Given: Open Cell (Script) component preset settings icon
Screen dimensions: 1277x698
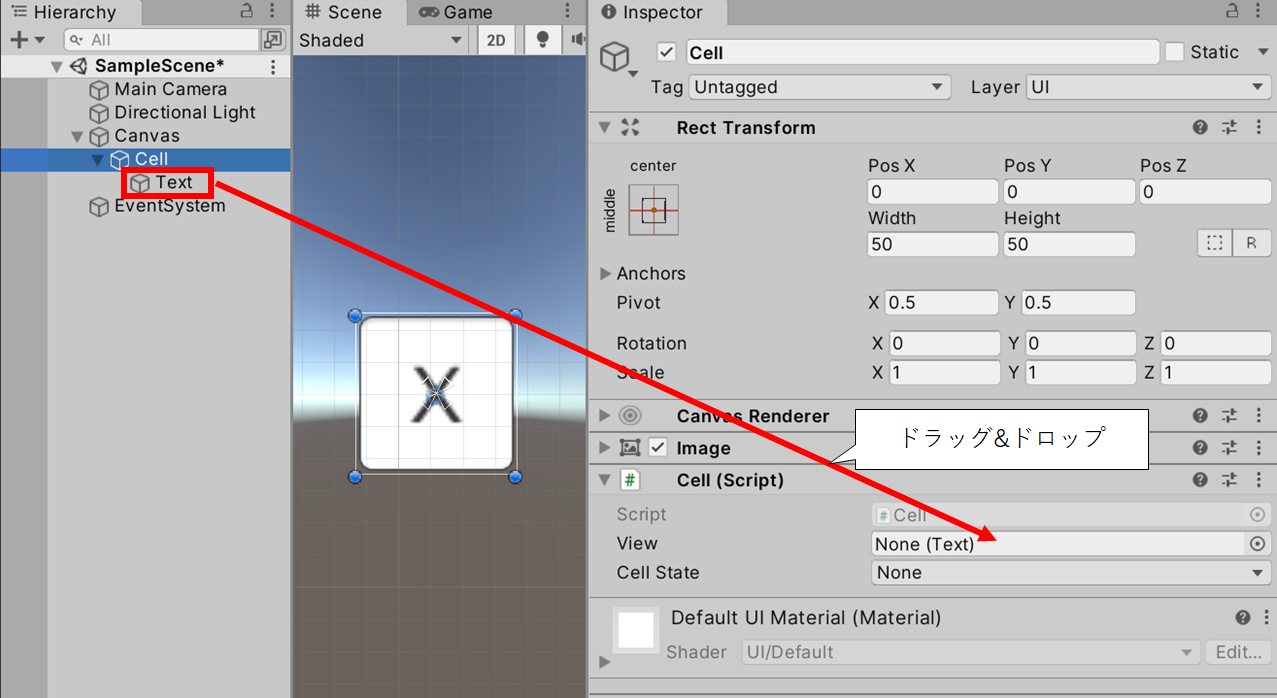Looking at the screenshot, I should pos(1229,480).
